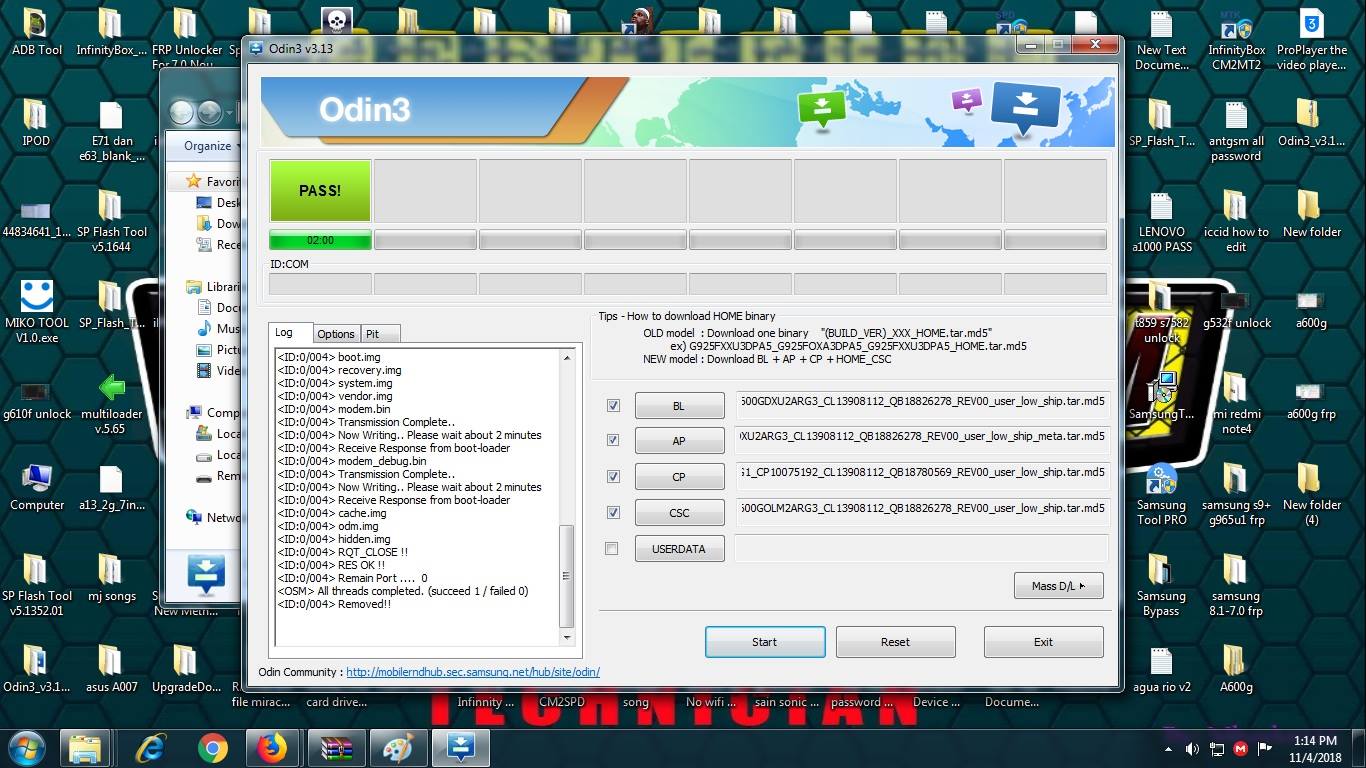The height and width of the screenshot is (768, 1366).
Task: Uncheck the CP file checkbox
Action: 613,476
